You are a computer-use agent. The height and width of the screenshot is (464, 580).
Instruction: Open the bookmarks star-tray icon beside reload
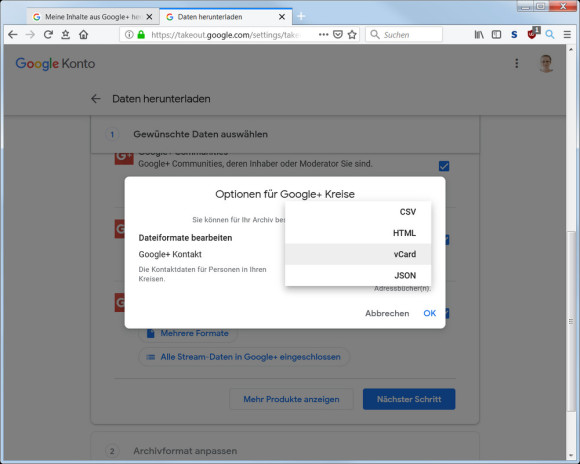click(65, 35)
